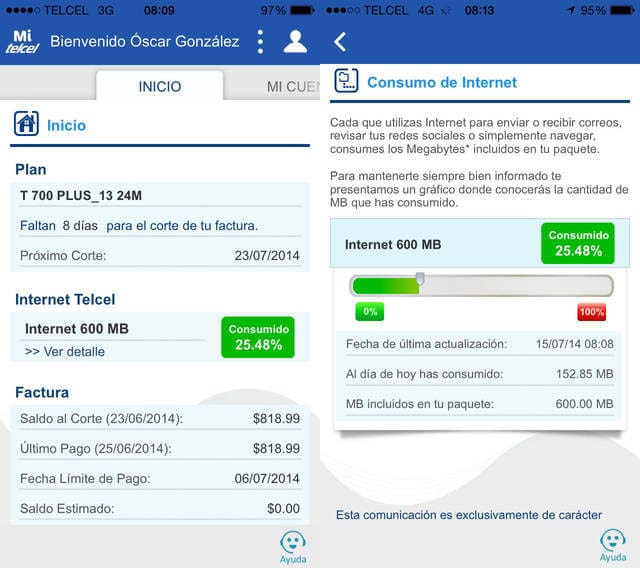Tap green Consumido badge on Inicio screen

(x=258, y=337)
